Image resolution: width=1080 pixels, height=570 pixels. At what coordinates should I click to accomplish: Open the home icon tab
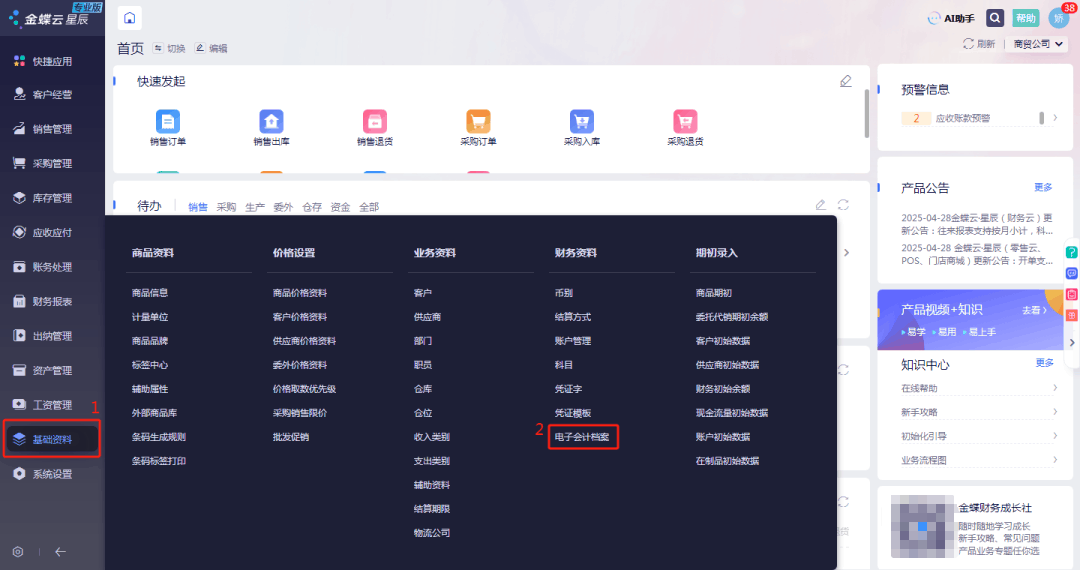[130, 18]
